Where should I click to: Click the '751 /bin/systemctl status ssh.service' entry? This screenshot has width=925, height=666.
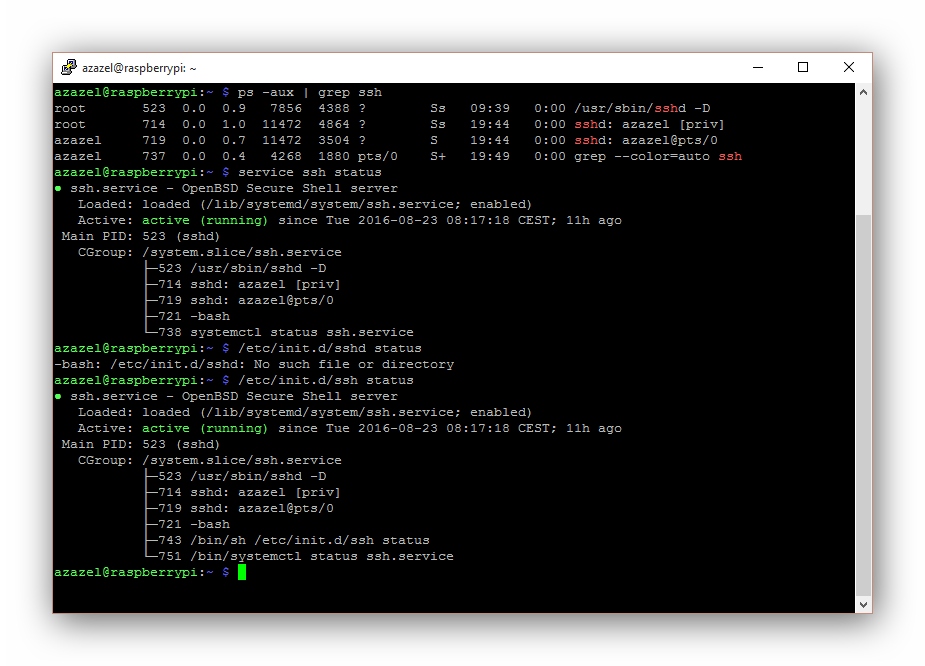click(x=306, y=556)
